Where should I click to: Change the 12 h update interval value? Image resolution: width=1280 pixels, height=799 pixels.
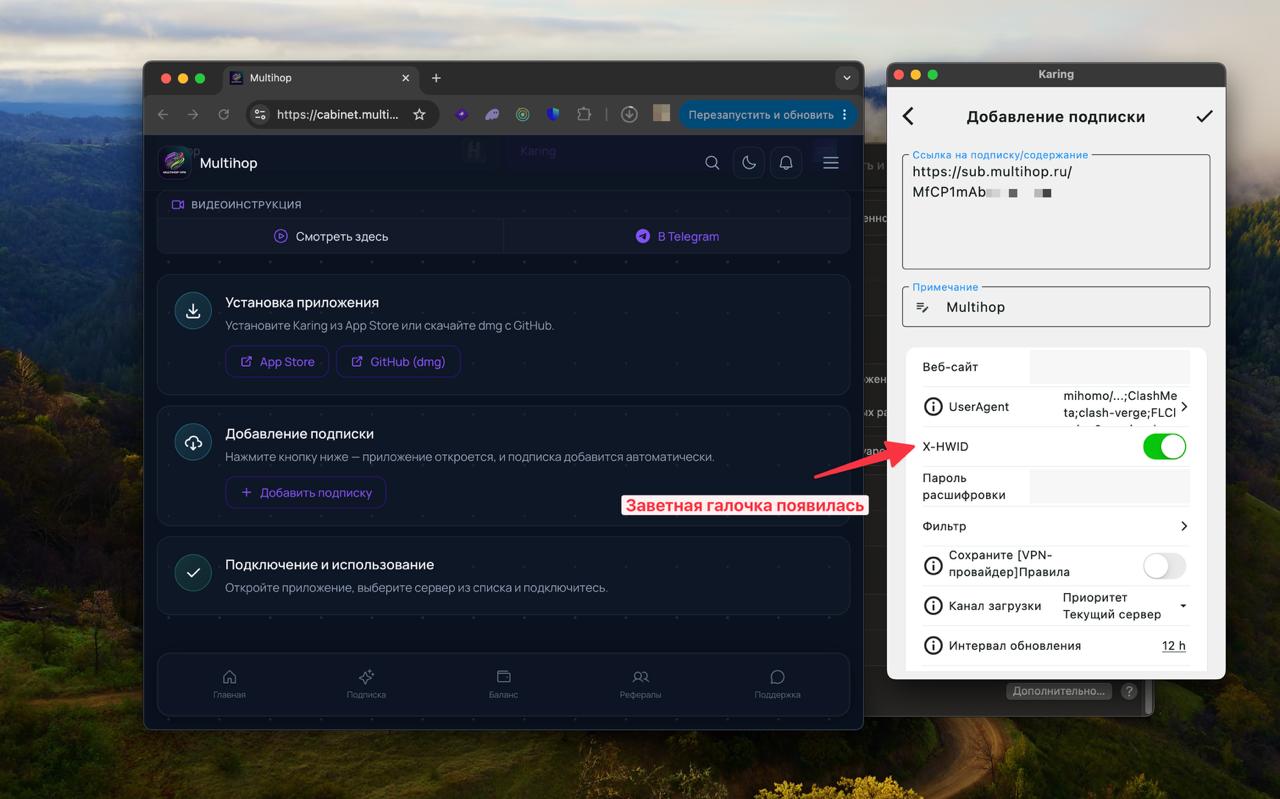1174,646
